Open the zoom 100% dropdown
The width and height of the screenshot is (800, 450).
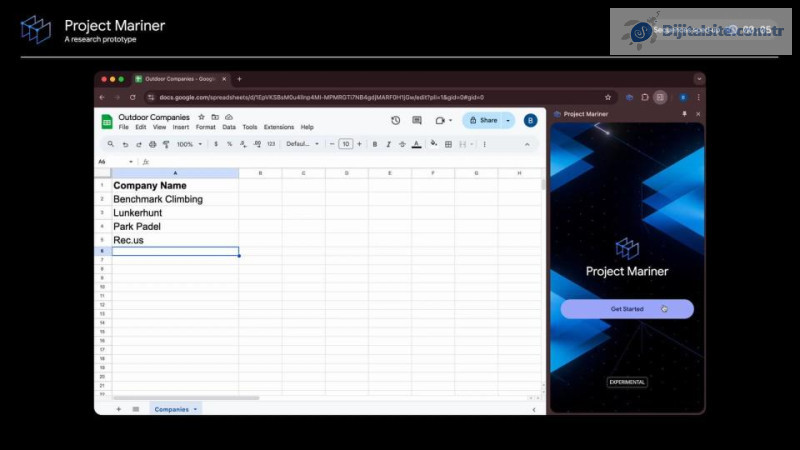[189, 144]
